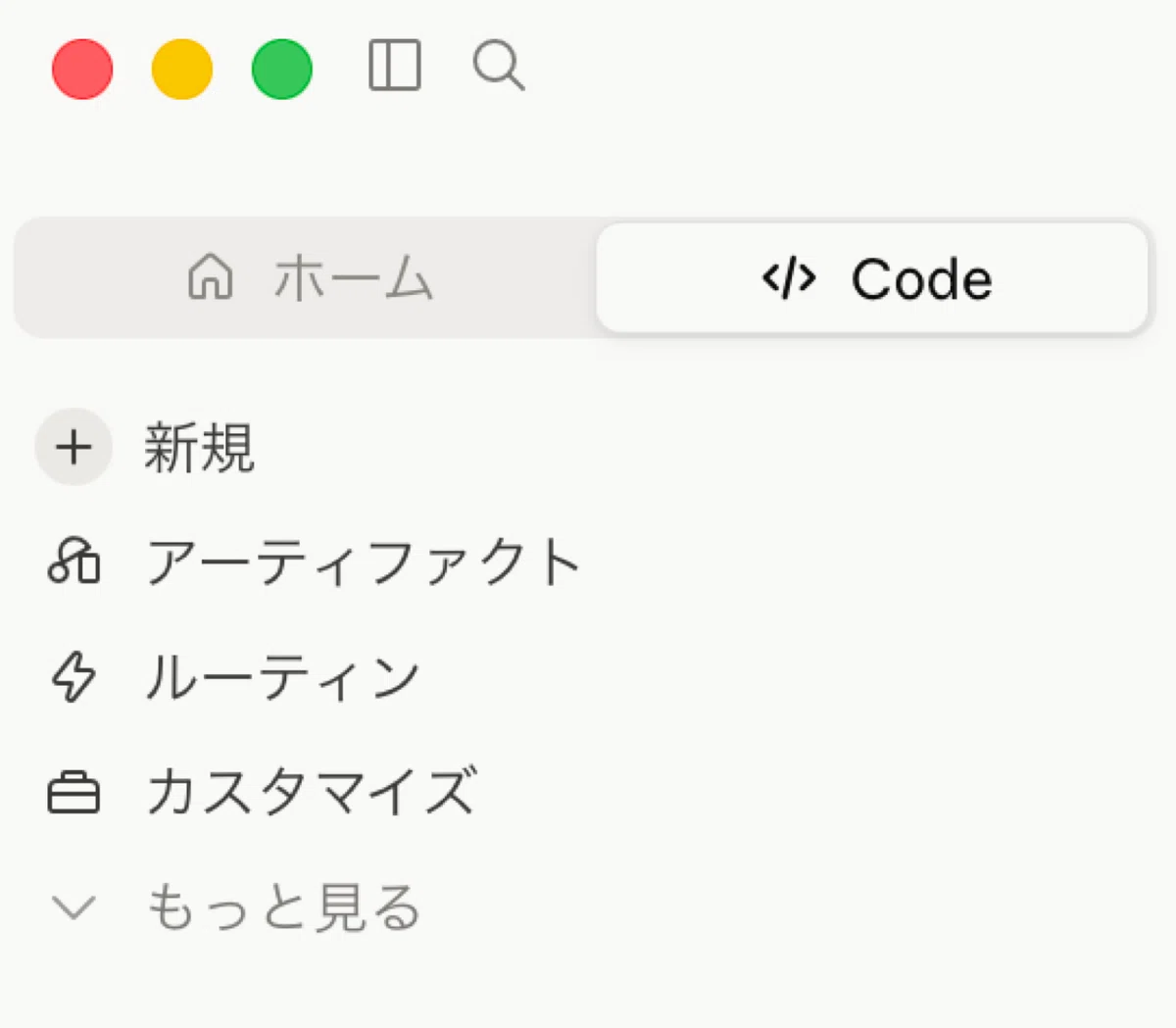Click the lightning bolt icon beside ルーティン
This screenshot has height=1028, width=1176.
pyautogui.click(x=73, y=677)
